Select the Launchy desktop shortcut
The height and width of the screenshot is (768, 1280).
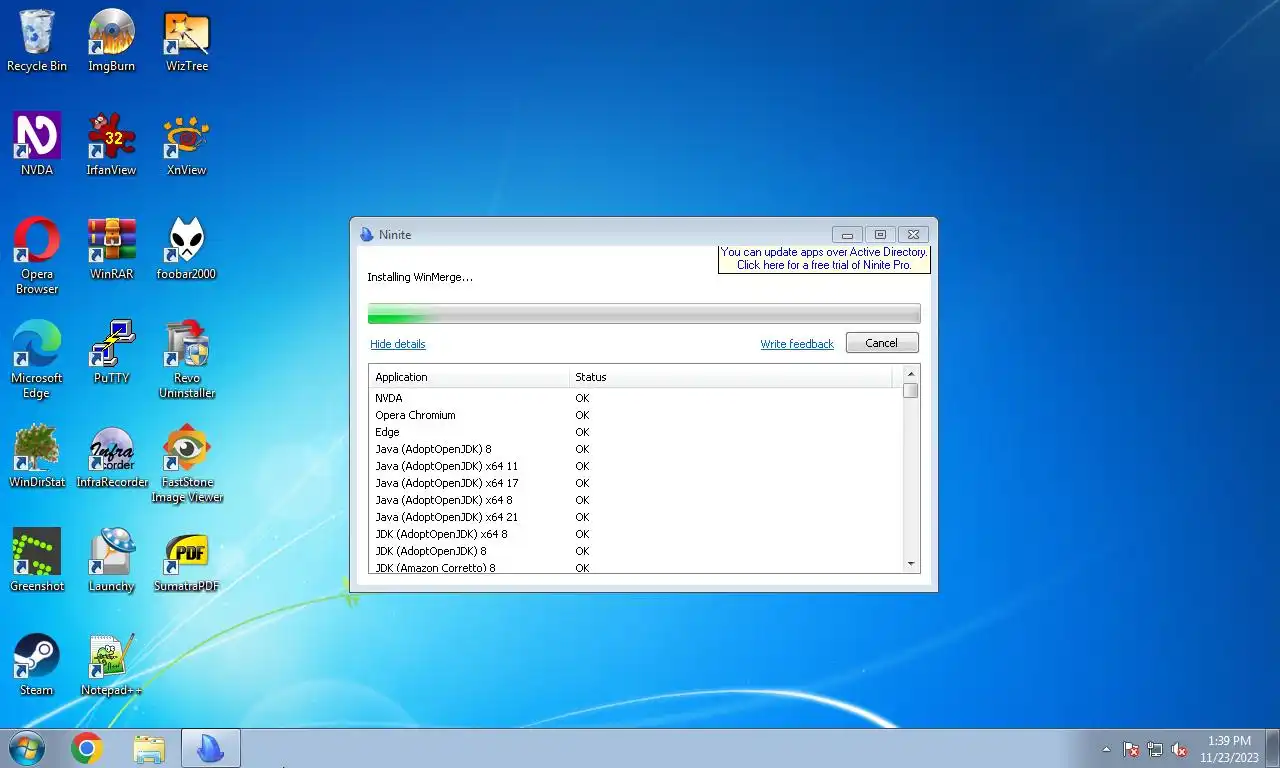pyautogui.click(x=111, y=560)
